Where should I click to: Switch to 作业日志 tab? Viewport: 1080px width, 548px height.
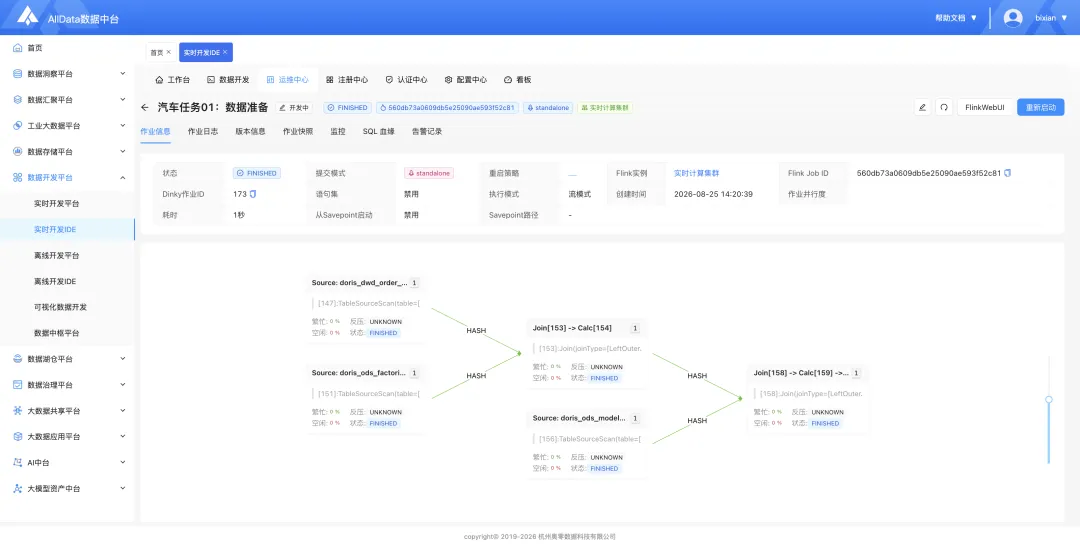pos(203,131)
